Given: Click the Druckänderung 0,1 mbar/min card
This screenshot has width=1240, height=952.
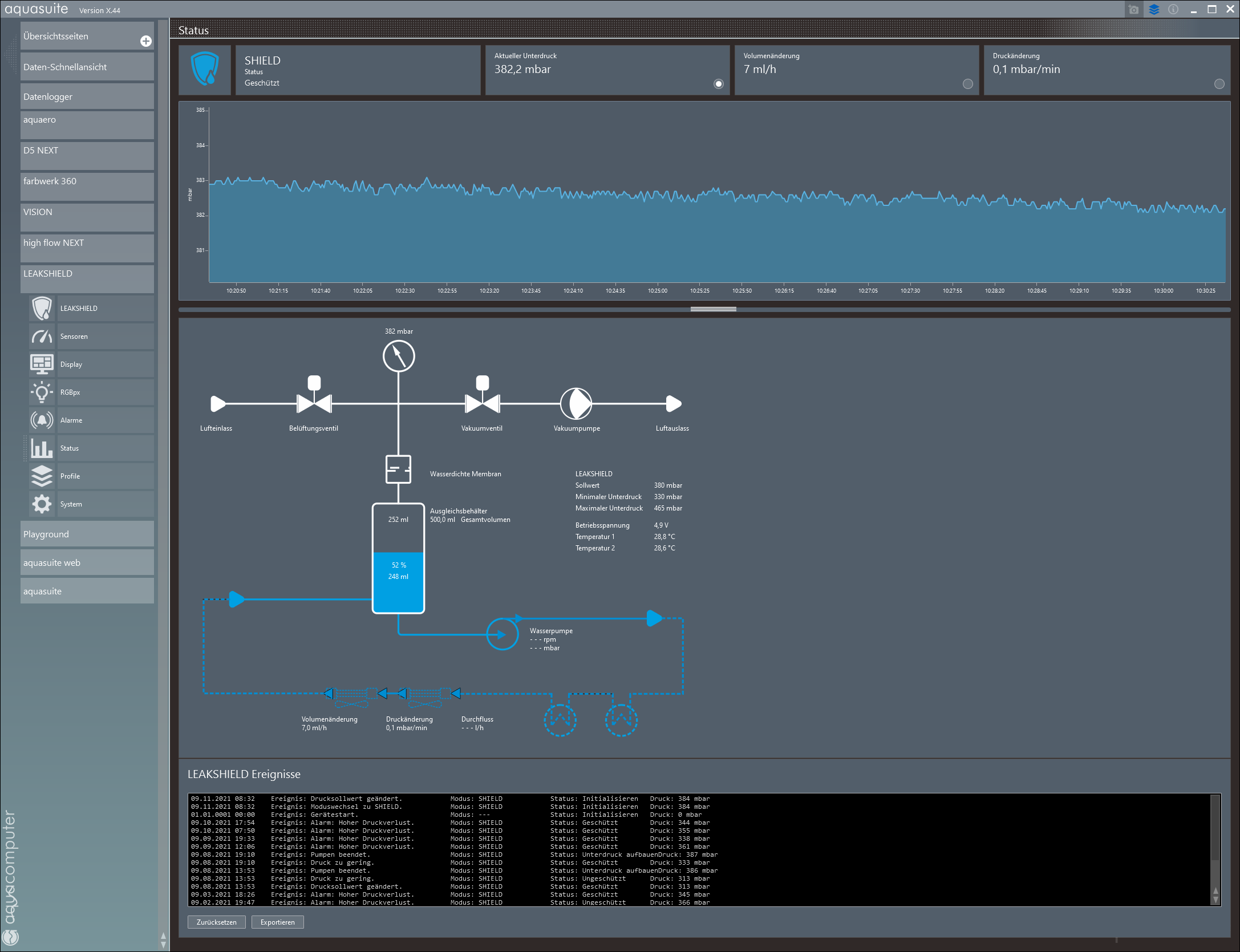Looking at the screenshot, I should click(1107, 70).
